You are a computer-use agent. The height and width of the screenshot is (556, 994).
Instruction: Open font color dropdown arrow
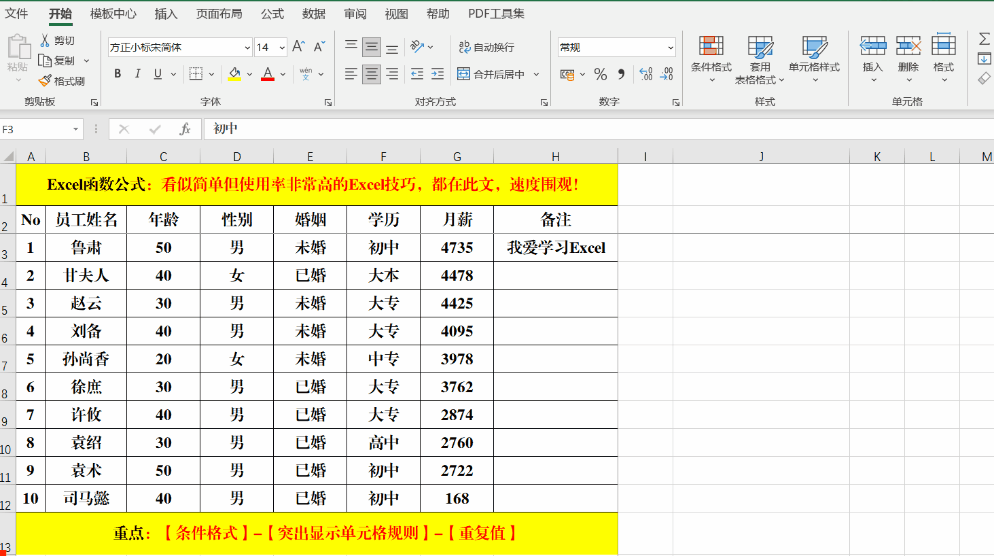[283, 75]
